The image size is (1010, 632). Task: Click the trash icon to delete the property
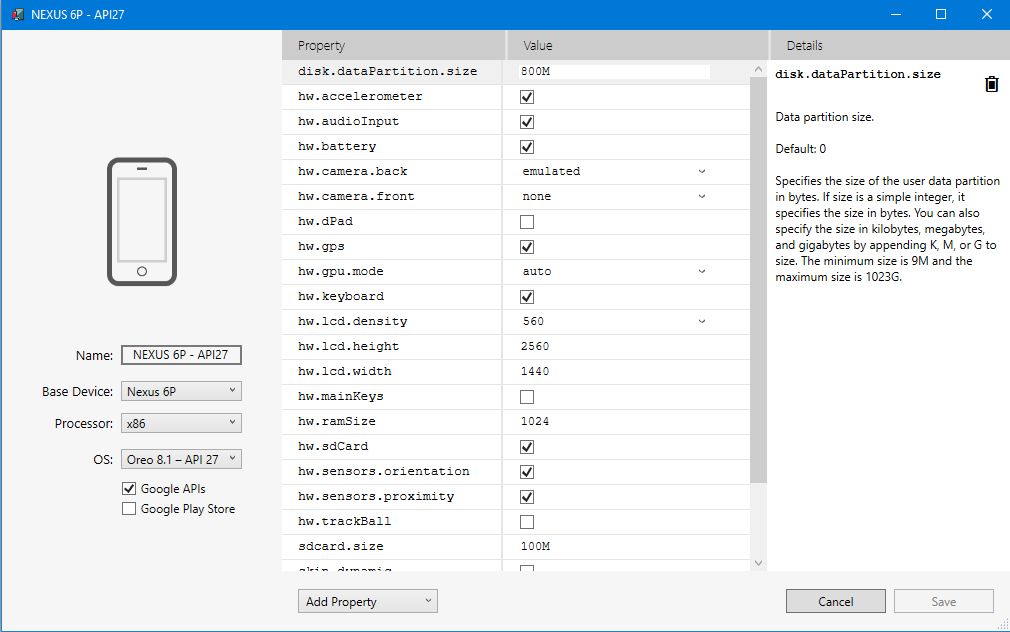pyautogui.click(x=991, y=84)
